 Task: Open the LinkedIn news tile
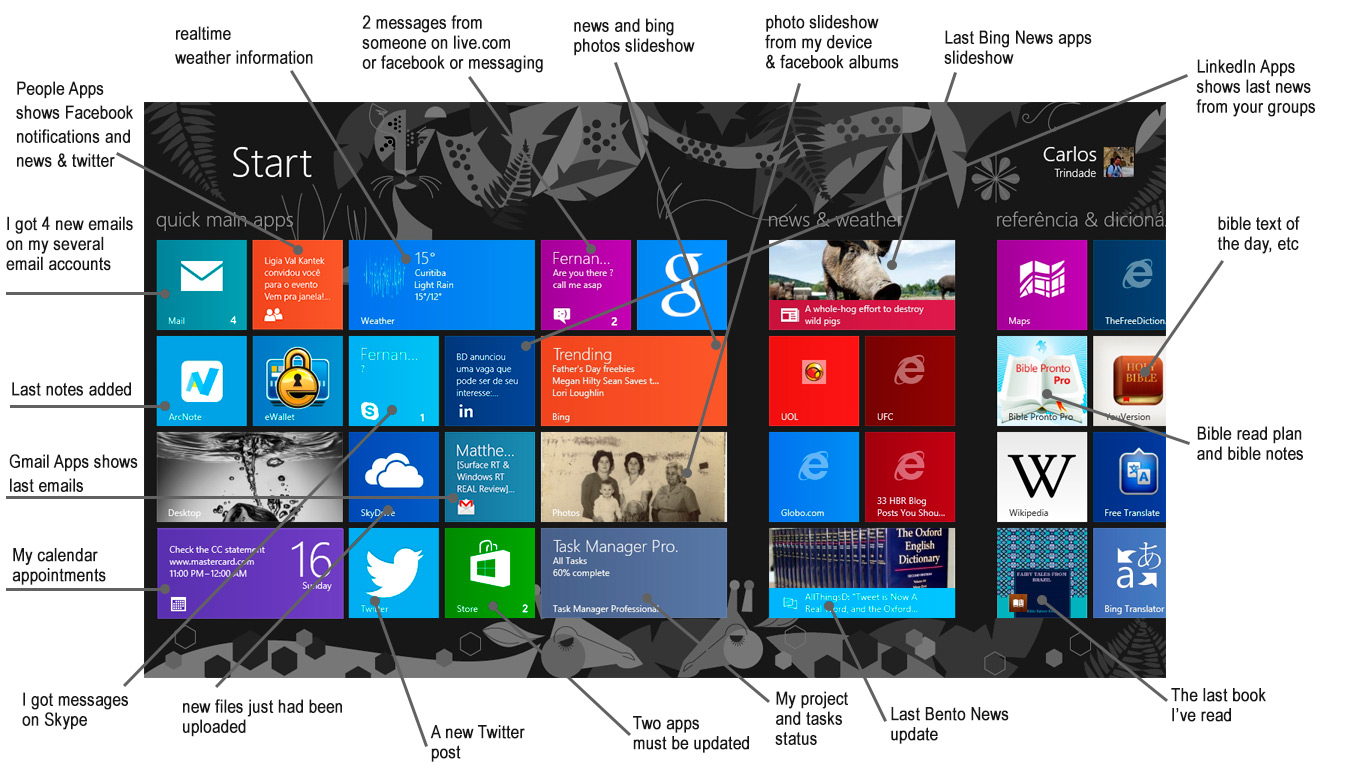coord(489,380)
